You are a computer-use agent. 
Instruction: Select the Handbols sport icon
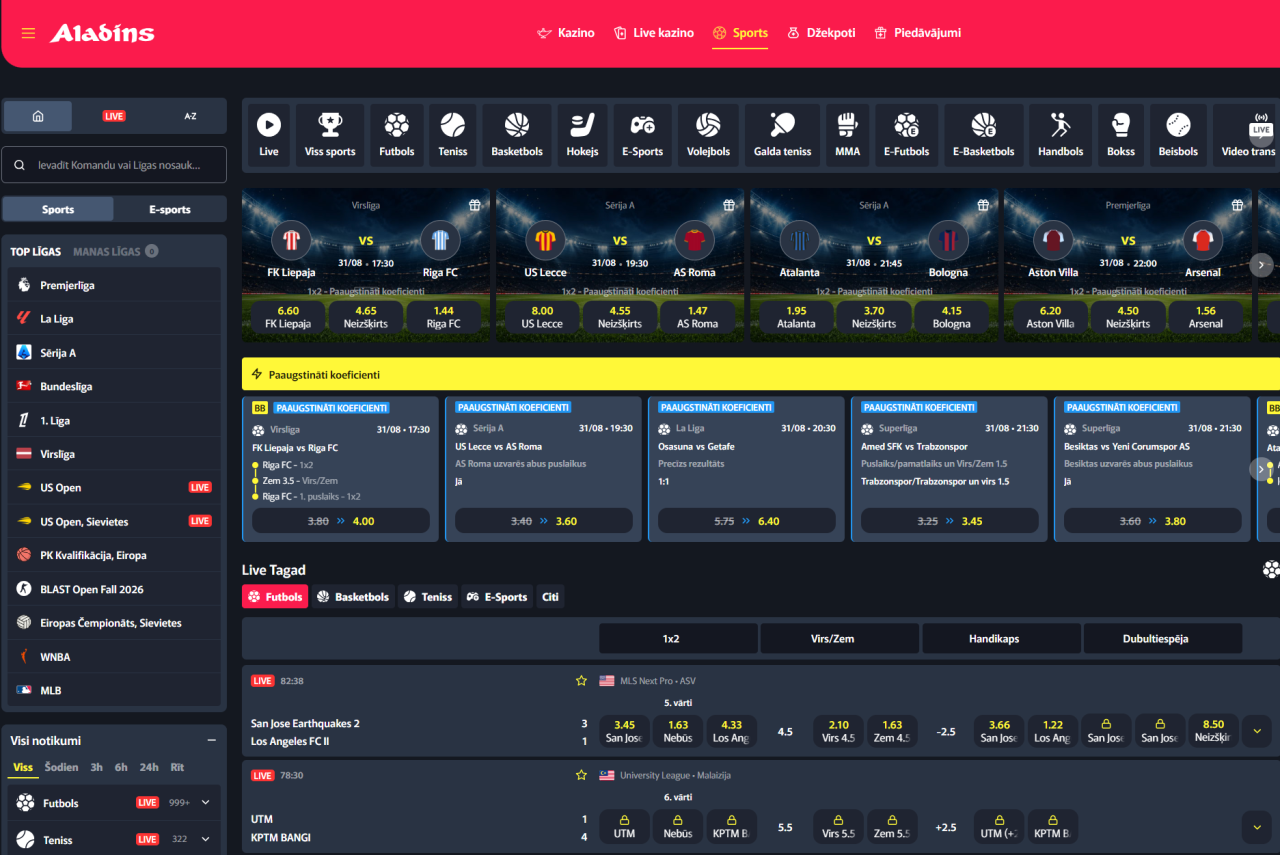tap(1061, 135)
